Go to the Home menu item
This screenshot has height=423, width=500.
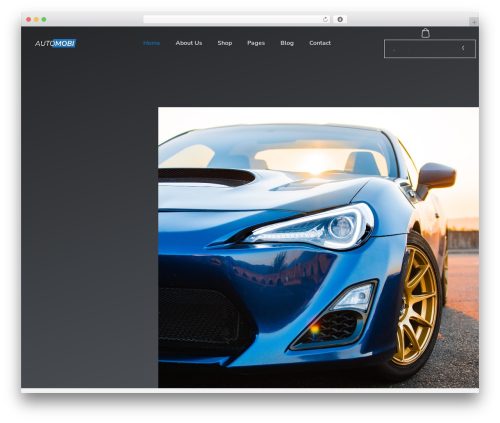pyautogui.click(x=151, y=43)
